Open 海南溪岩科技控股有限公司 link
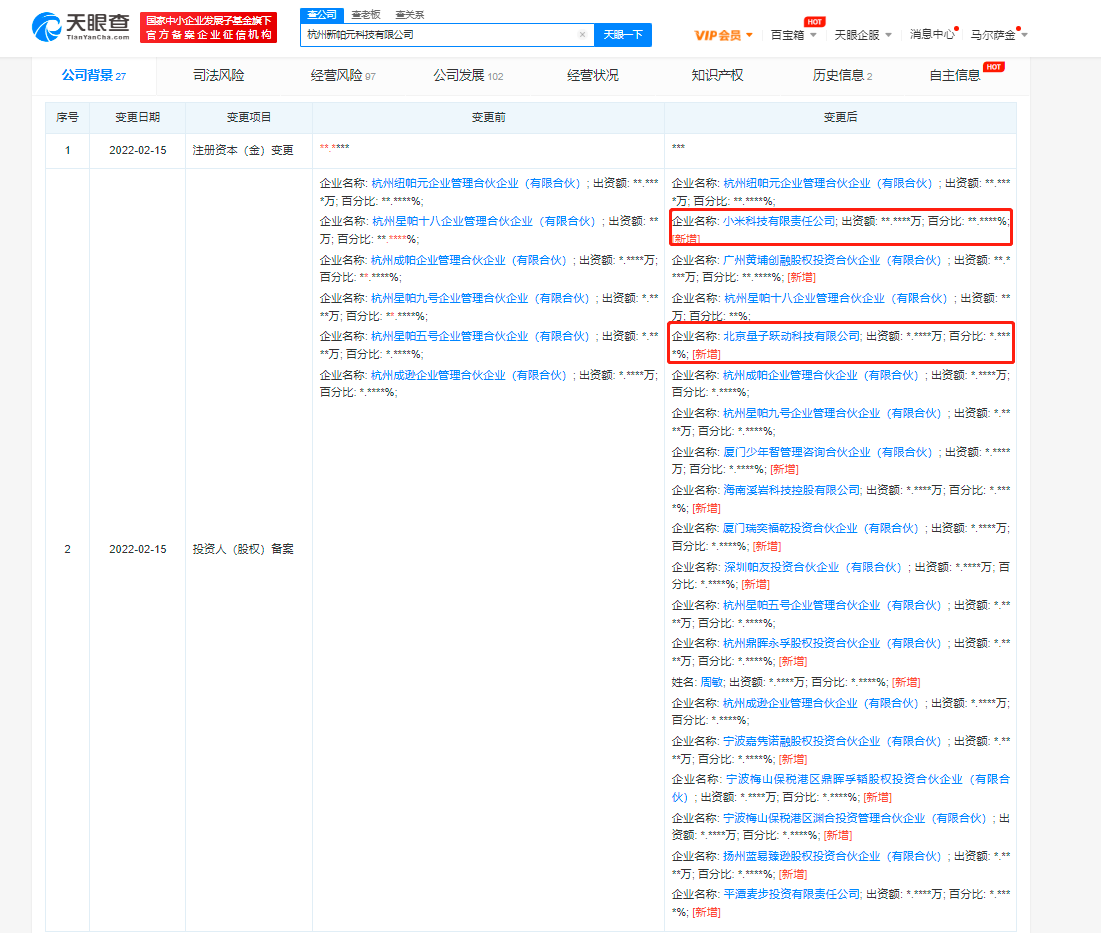Viewport: 1101px width, 933px height. tap(791, 490)
